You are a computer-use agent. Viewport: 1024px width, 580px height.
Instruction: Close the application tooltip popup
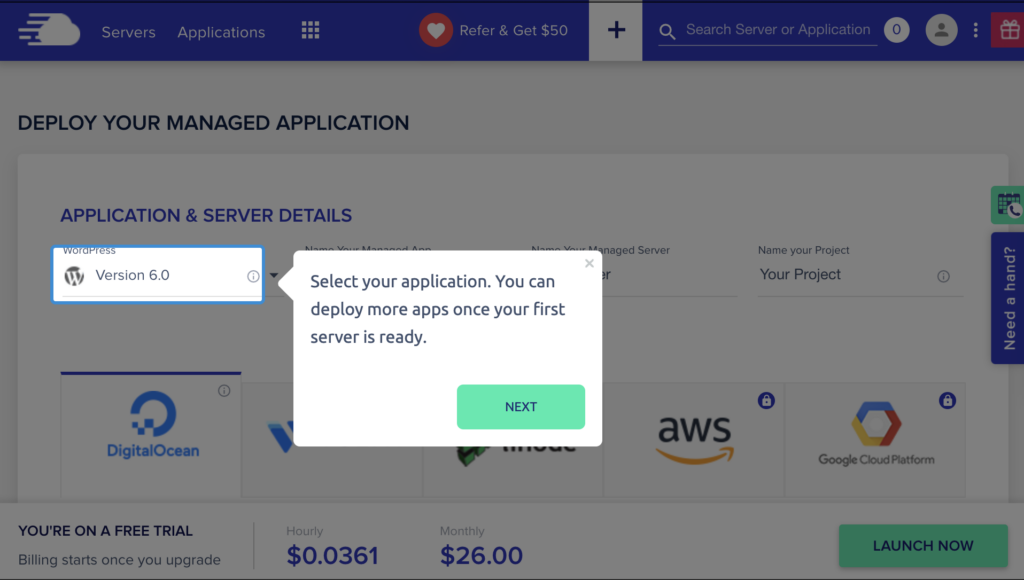[589, 263]
